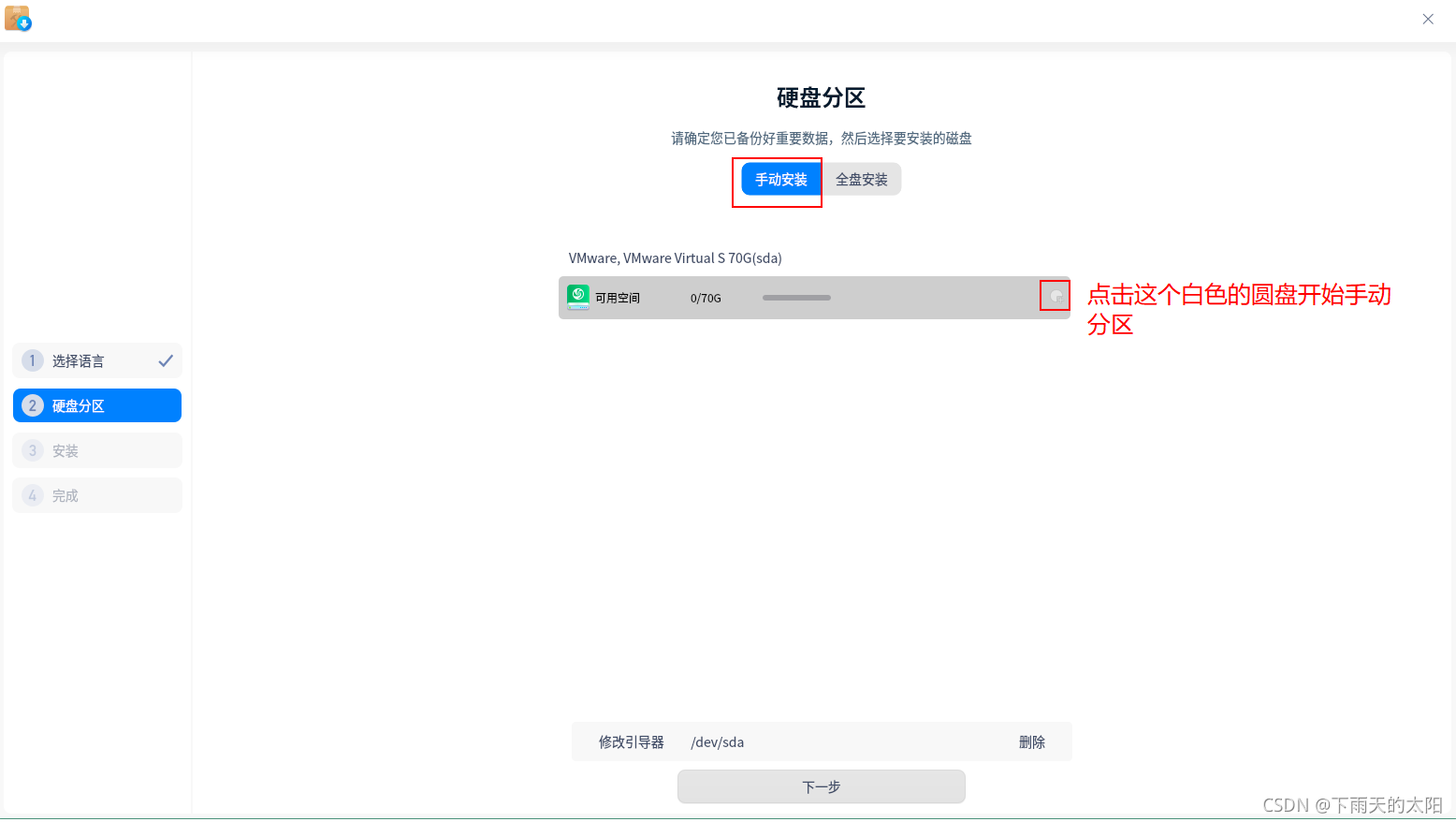
Task: Switch to 全盘安装 tab
Action: pyautogui.click(x=861, y=179)
